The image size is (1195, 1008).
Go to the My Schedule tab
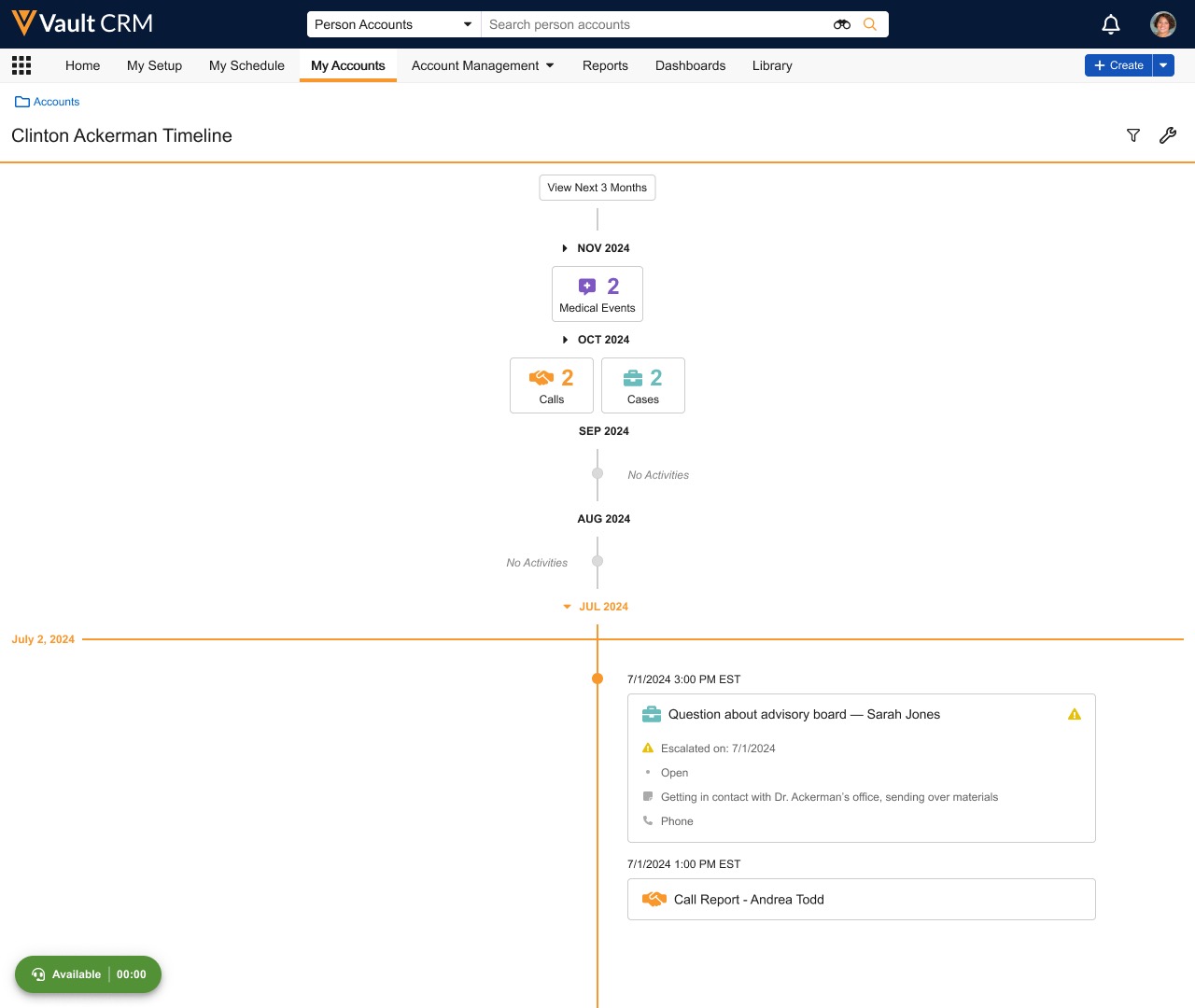pos(246,65)
